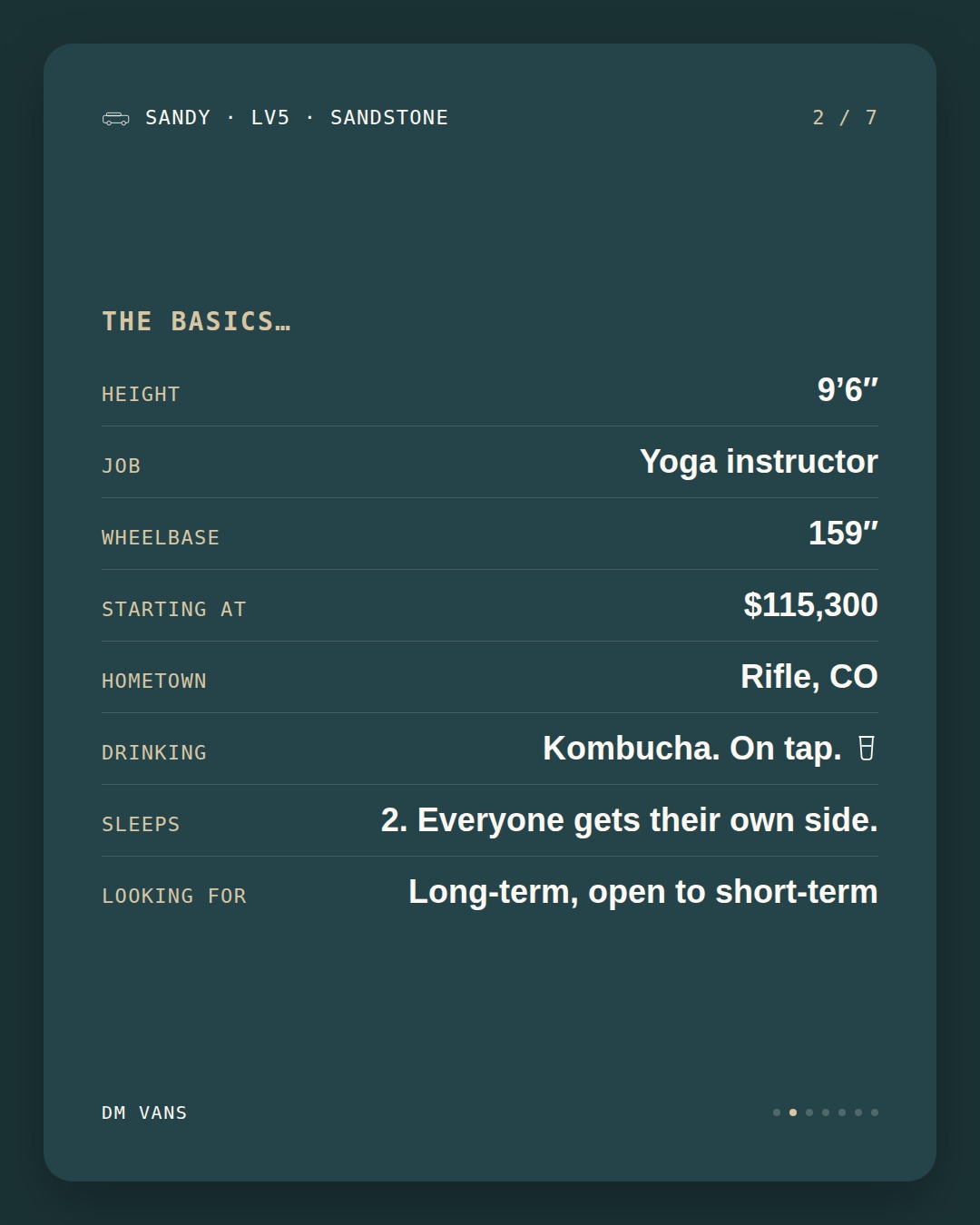980x1225 pixels.
Task: Select the Long-term, open to short-term text
Action: pyautogui.click(x=643, y=892)
